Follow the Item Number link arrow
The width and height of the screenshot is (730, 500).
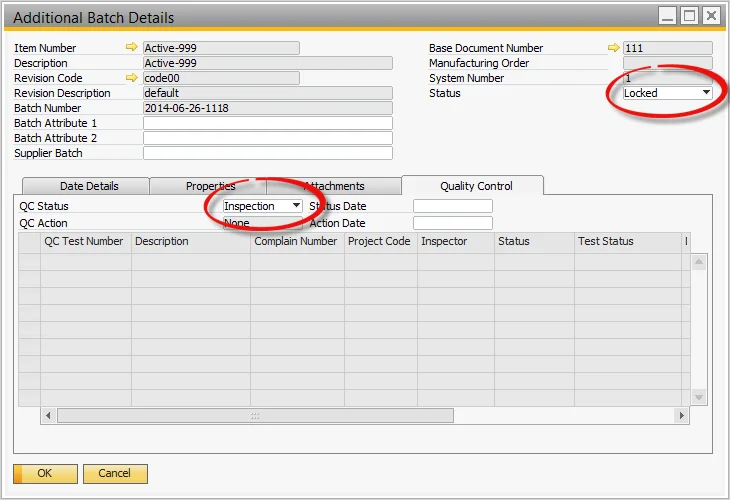coord(132,47)
